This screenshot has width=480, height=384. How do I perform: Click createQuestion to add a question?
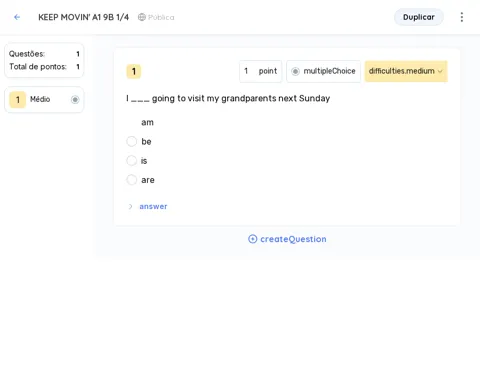(287, 239)
